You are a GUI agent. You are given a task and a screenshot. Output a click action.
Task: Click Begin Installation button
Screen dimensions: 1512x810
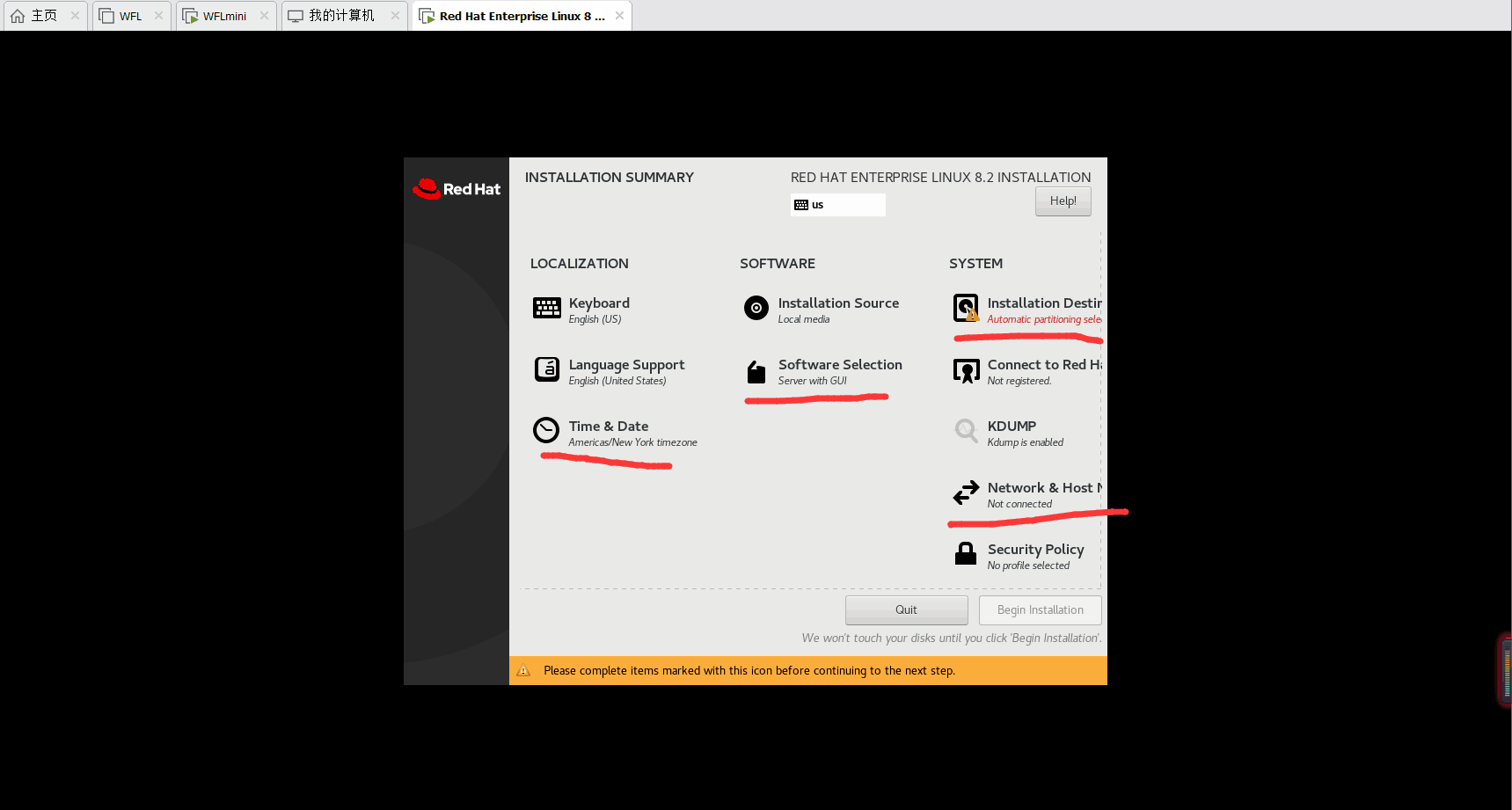pos(1040,610)
